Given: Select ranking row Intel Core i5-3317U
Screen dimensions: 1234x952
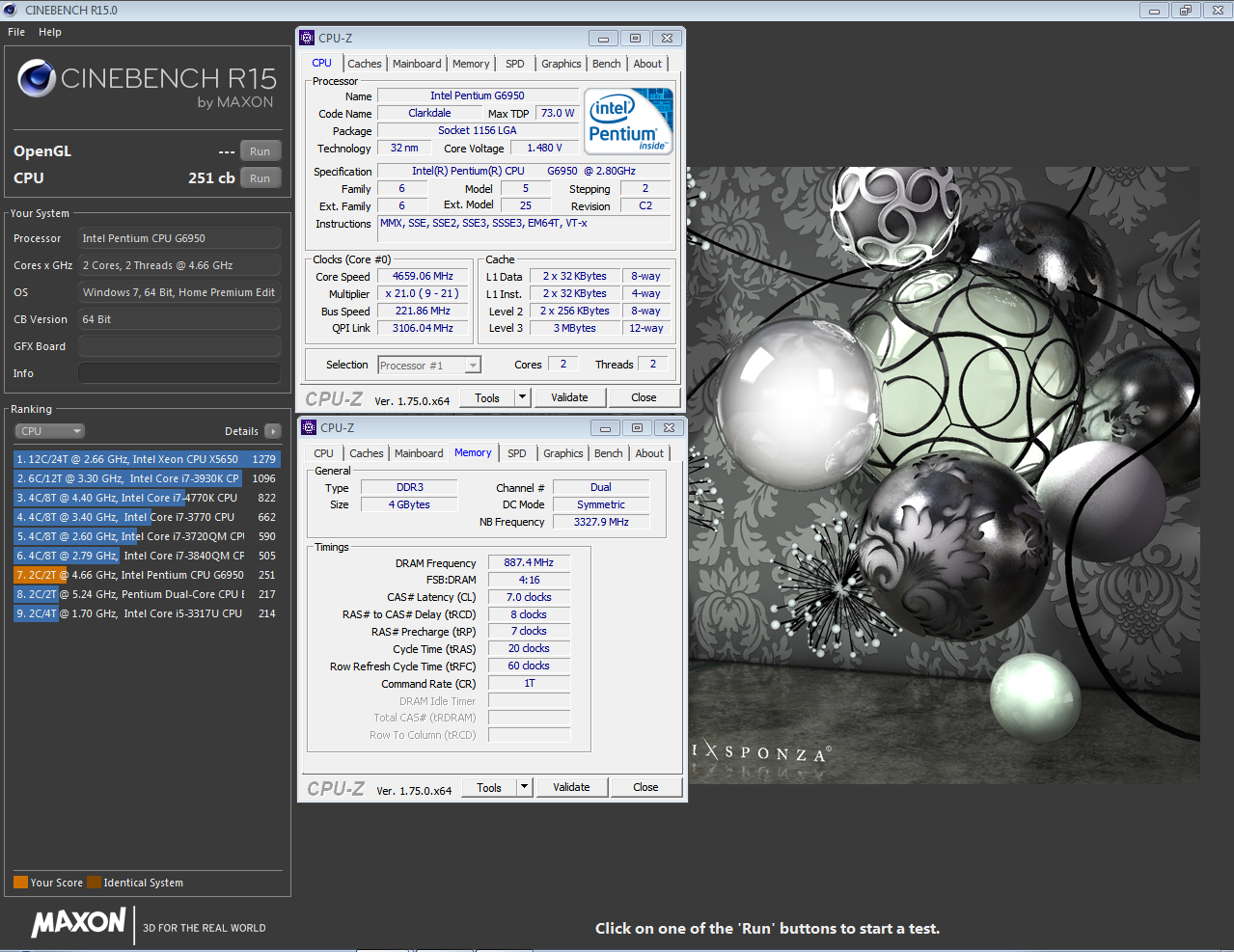Looking at the screenshot, I should (x=146, y=613).
